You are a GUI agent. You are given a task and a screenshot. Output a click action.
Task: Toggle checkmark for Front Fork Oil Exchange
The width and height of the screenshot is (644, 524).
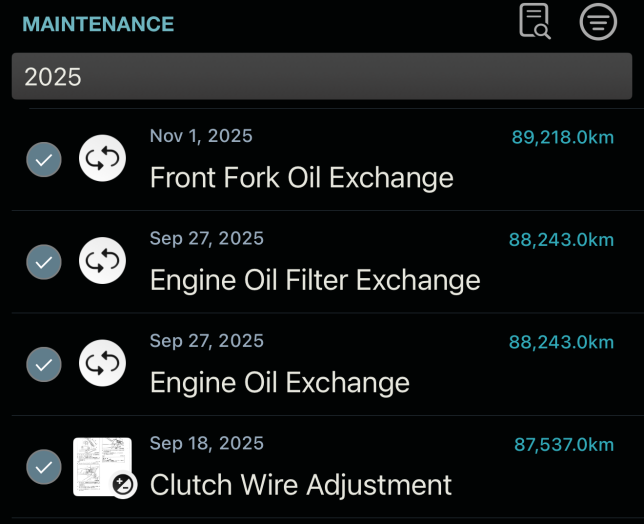coord(43,159)
